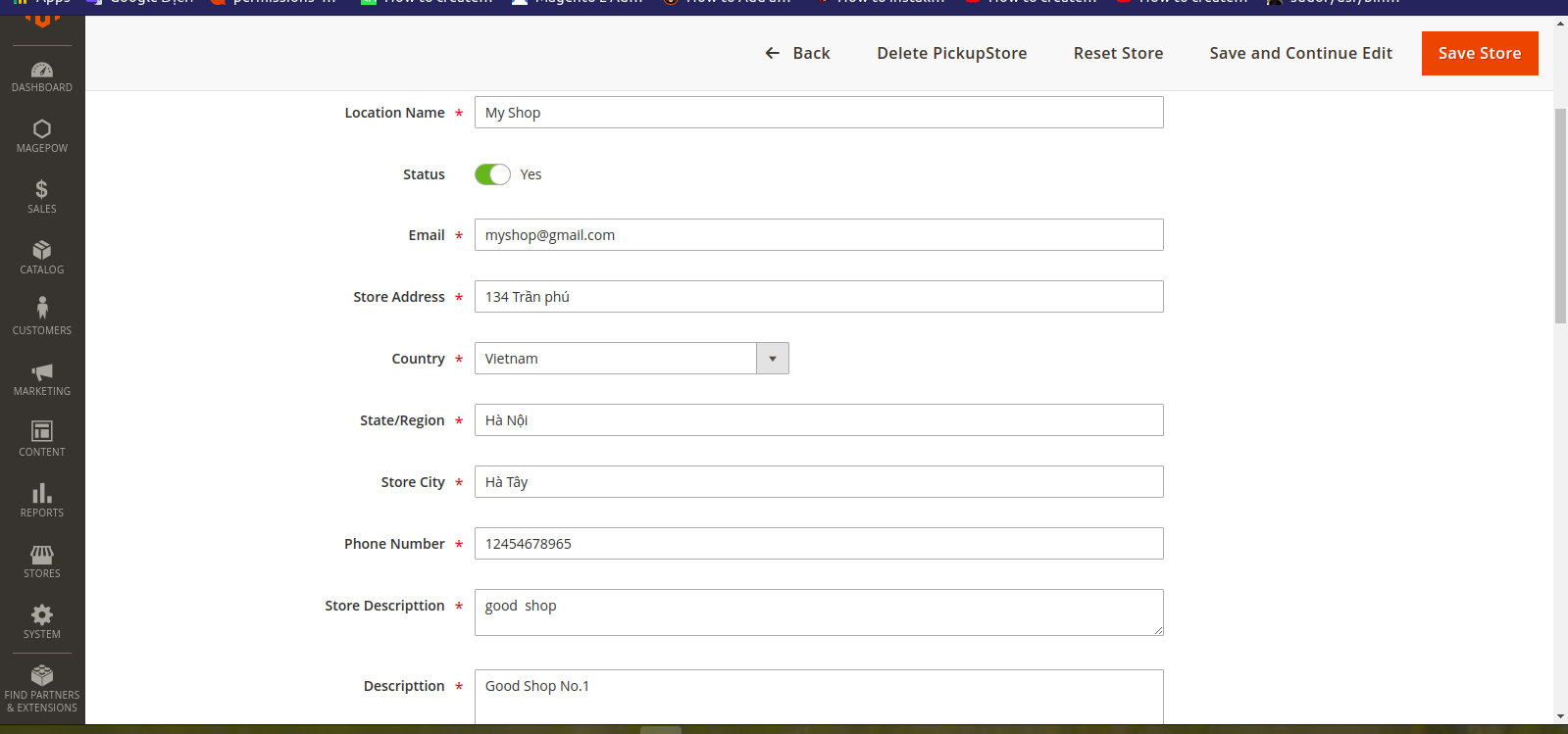
Task: Click the Back button
Action: click(x=797, y=53)
